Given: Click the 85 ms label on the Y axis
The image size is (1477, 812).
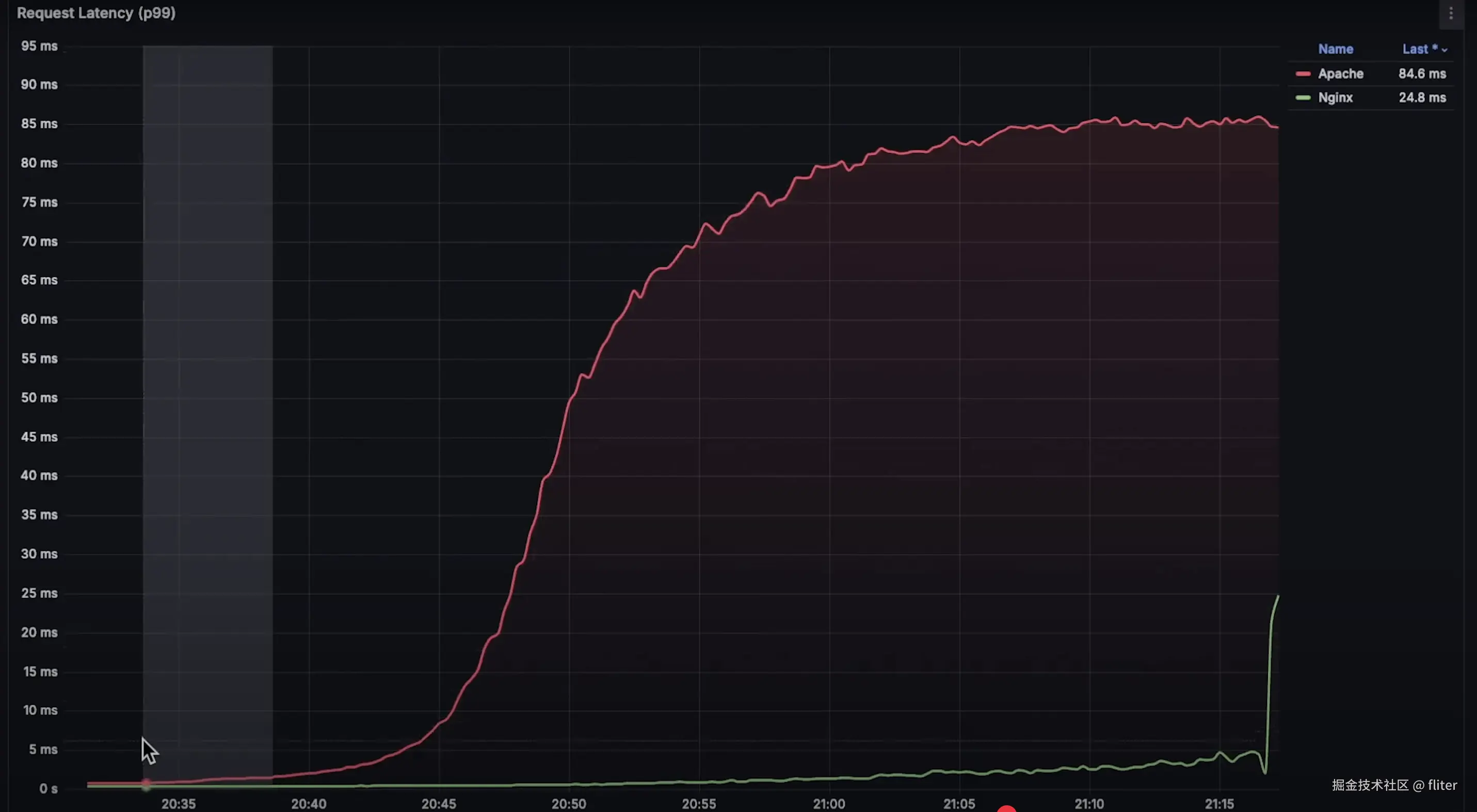Looking at the screenshot, I should pyautogui.click(x=39, y=124).
